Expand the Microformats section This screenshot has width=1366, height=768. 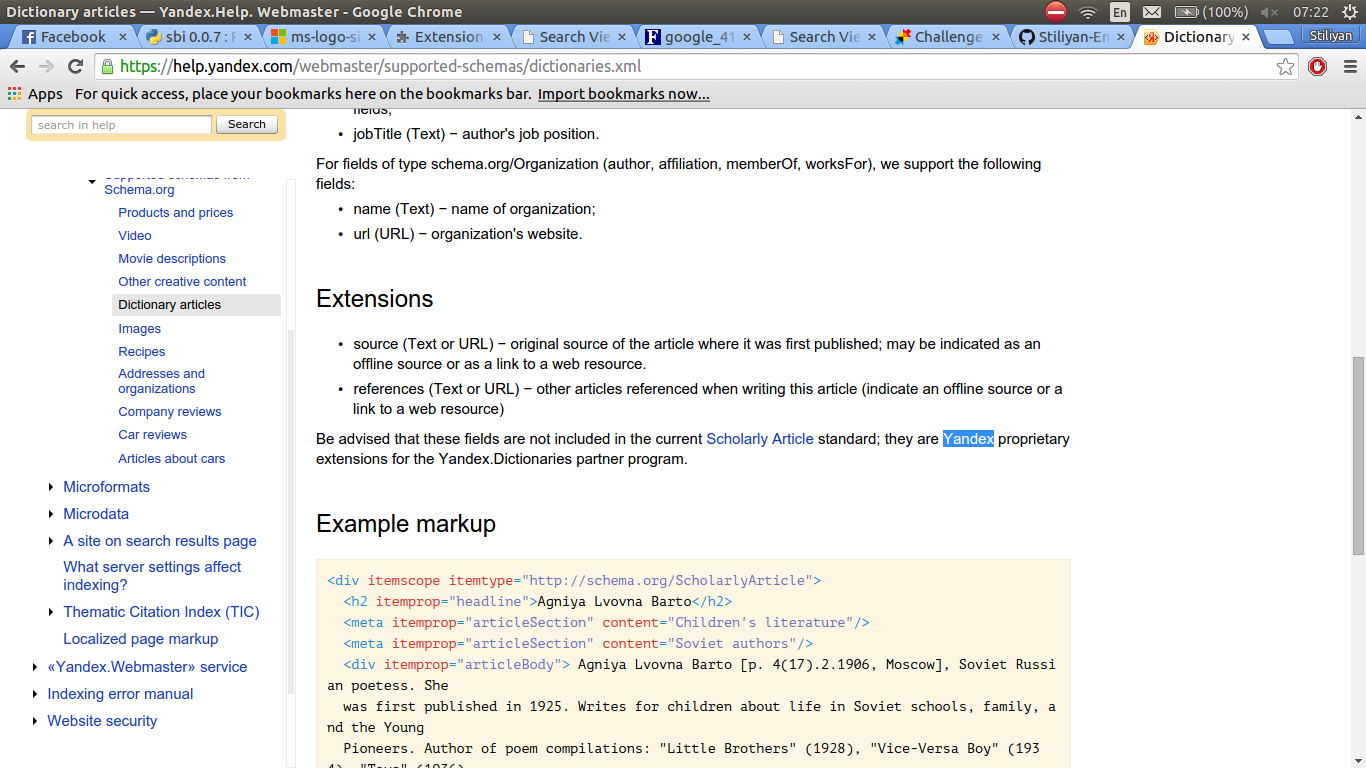click(x=52, y=487)
